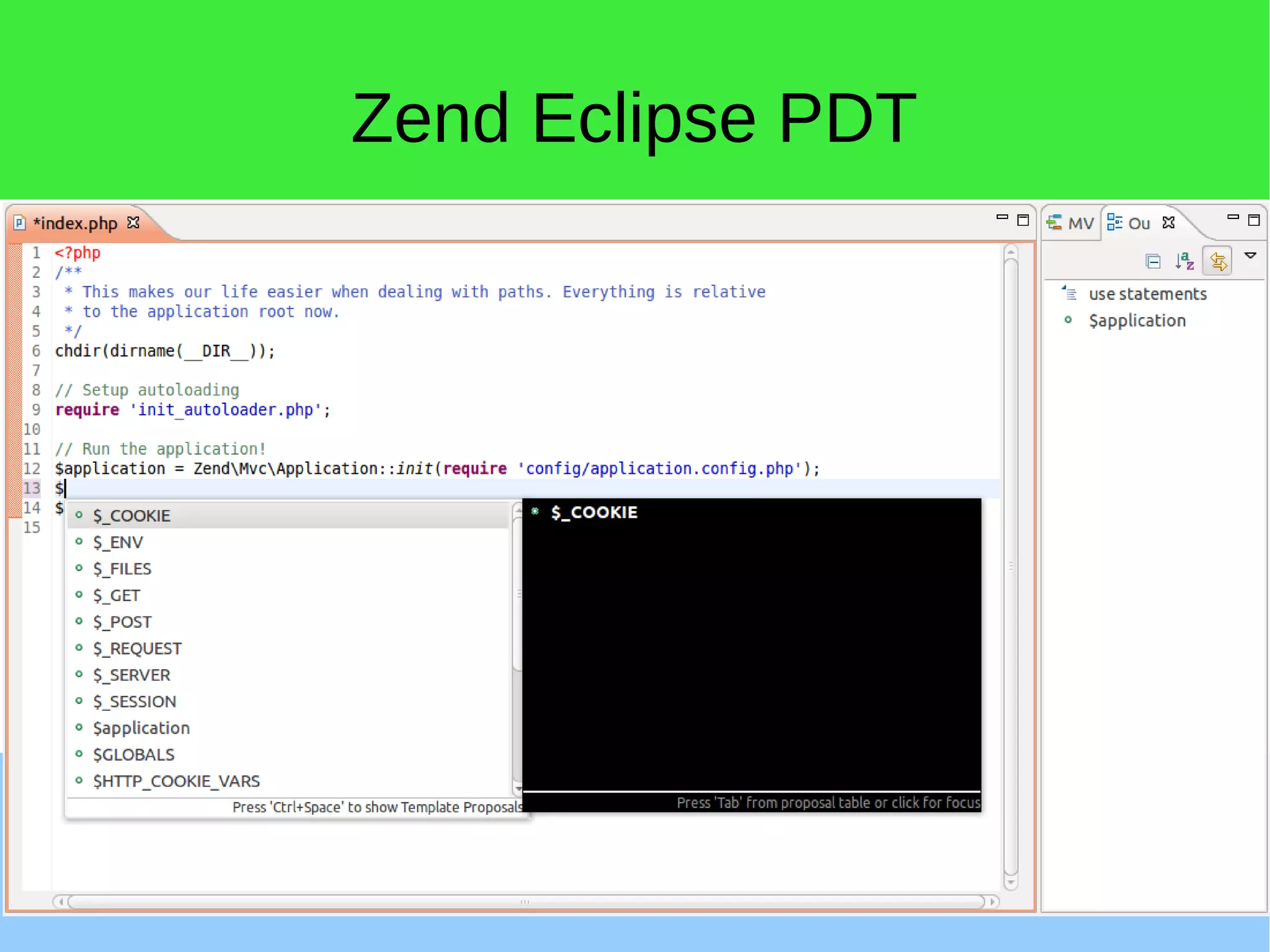
Task: Click the 'use statements' outline icon
Action: tap(1069, 293)
